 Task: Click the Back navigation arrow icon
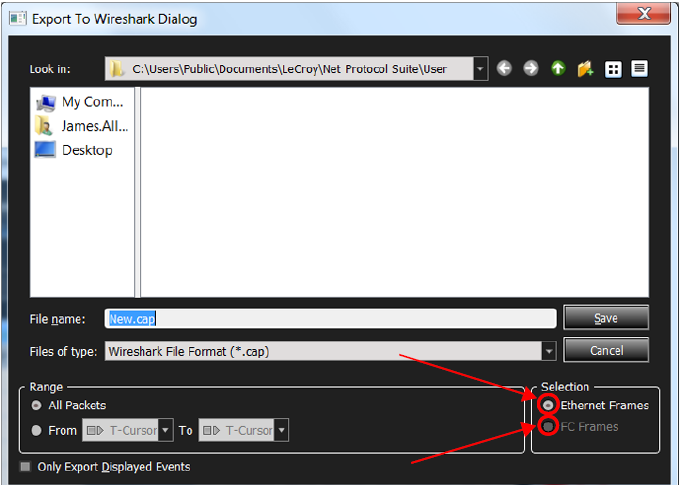504,68
